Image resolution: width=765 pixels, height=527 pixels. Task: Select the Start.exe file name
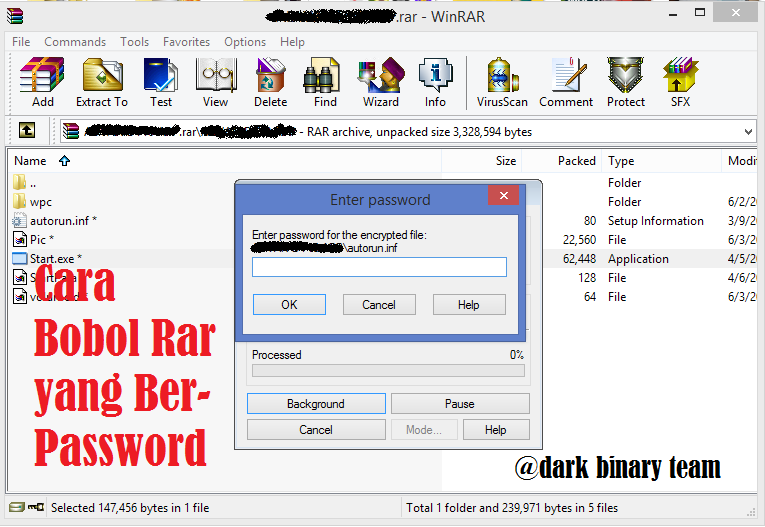[x=56, y=259]
